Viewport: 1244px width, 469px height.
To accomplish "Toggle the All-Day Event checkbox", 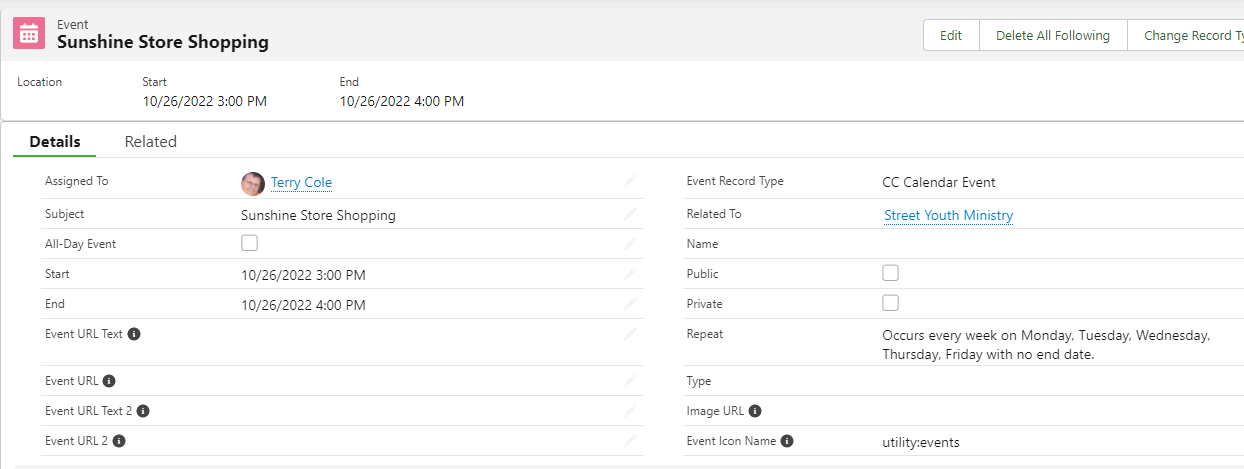I will coord(250,243).
